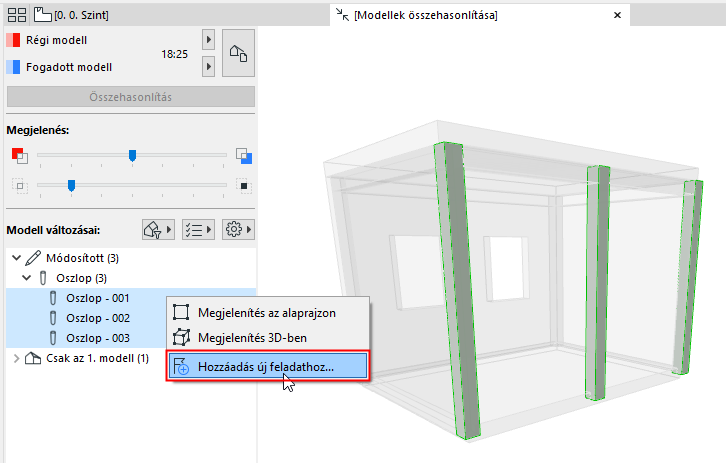Open the Fogadott modell selection arrow
The height and width of the screenshot is (463, 726).
pos(208,67)
